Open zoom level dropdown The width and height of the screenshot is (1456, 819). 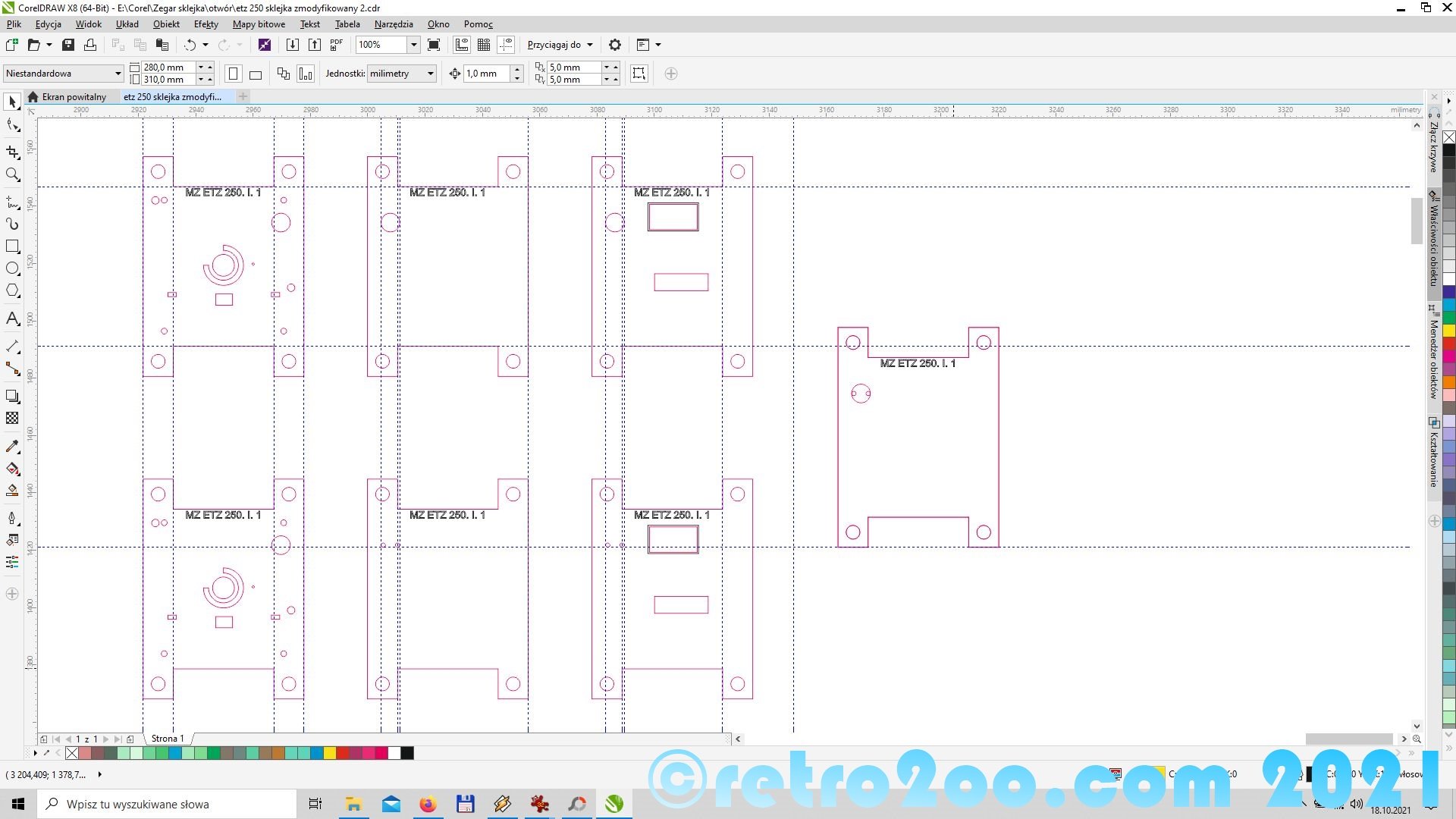(x=414, y=45)
